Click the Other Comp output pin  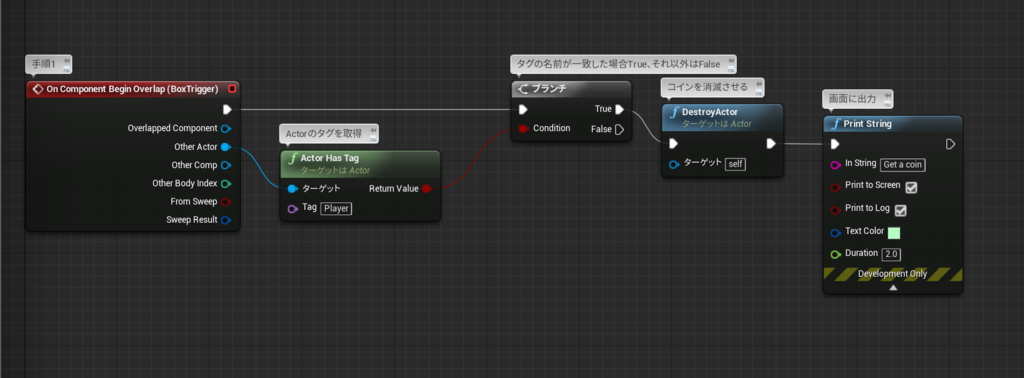click(226, 165)
